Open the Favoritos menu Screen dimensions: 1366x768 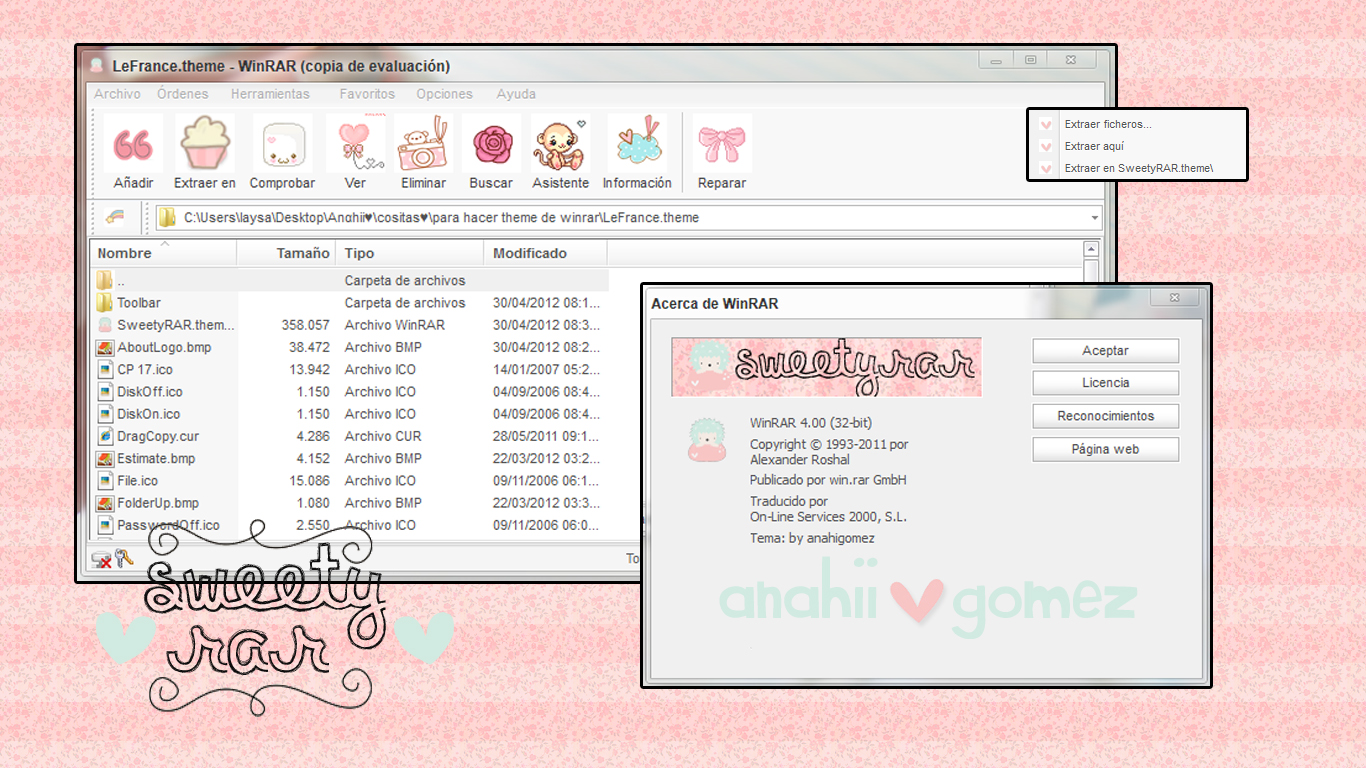click(367, 94)
